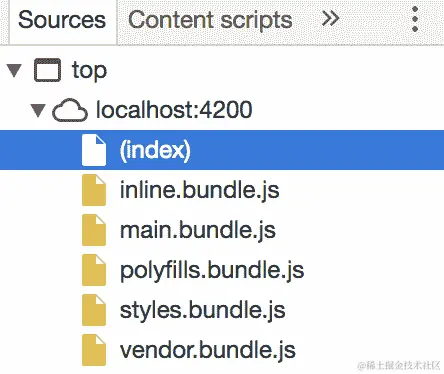
Task: Click the file icon for vendor.bundle.js
Action: click(x=94, y=350)
